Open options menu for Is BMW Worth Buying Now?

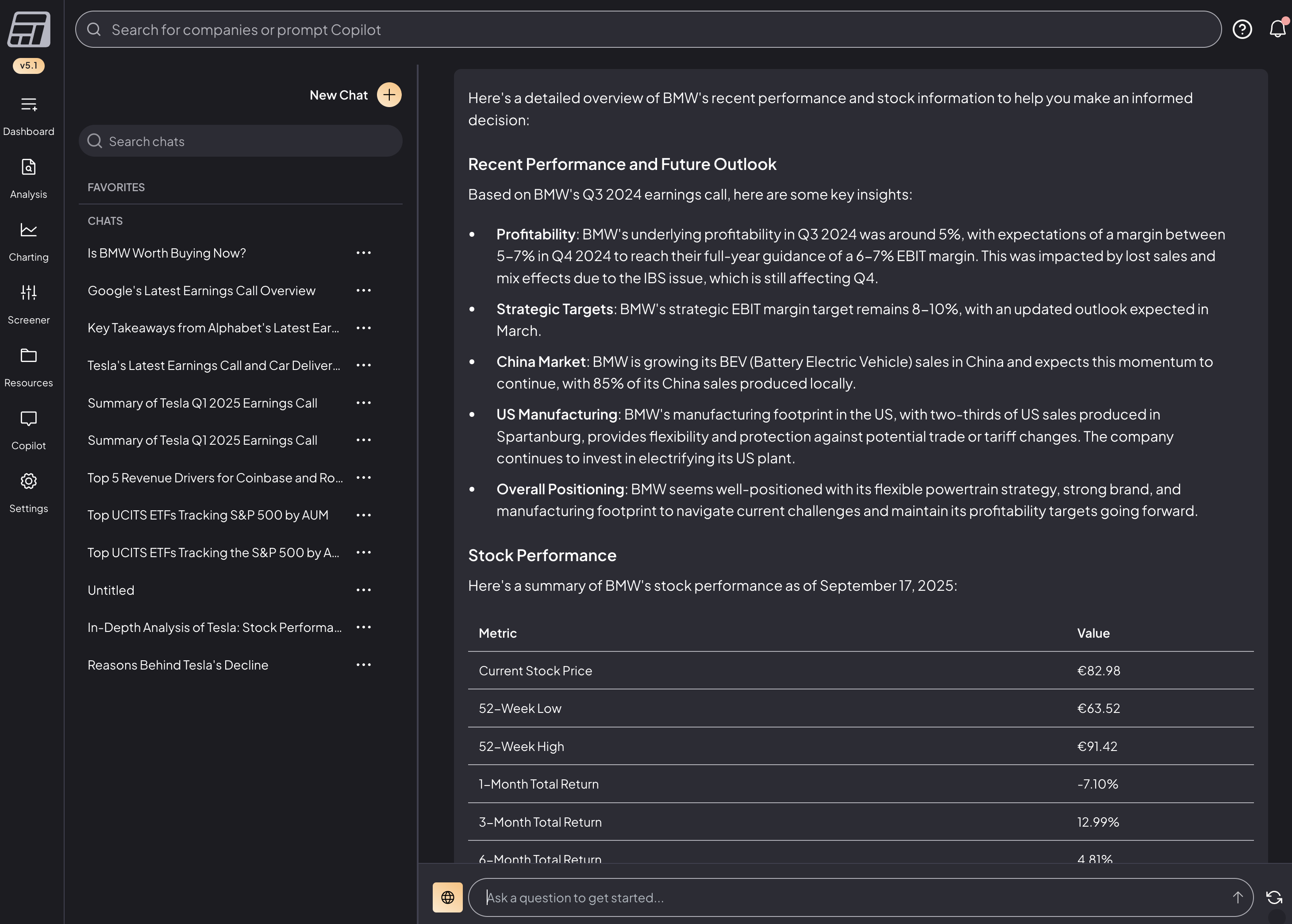364,253
